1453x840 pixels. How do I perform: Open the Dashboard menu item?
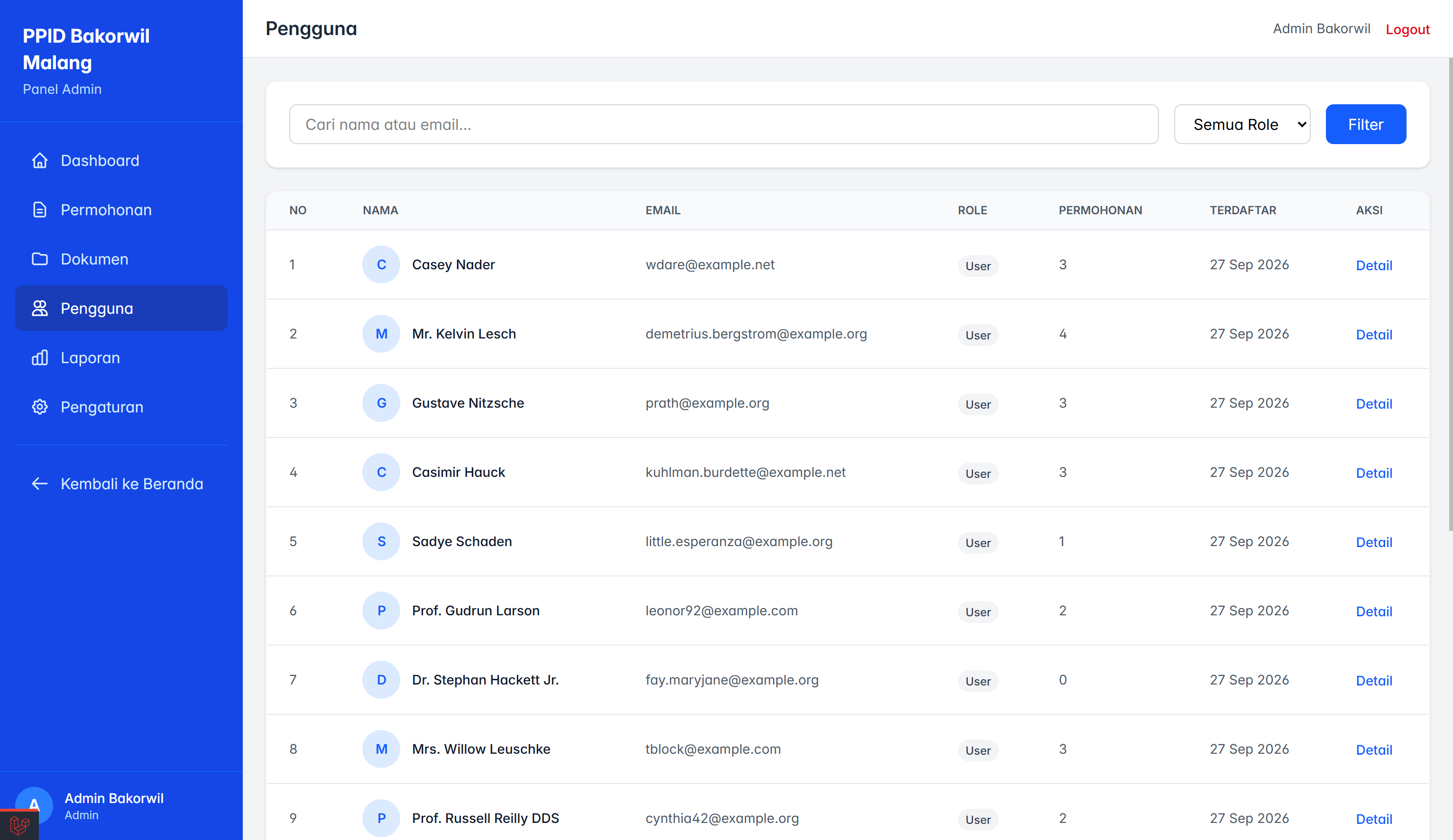[121, 160]
